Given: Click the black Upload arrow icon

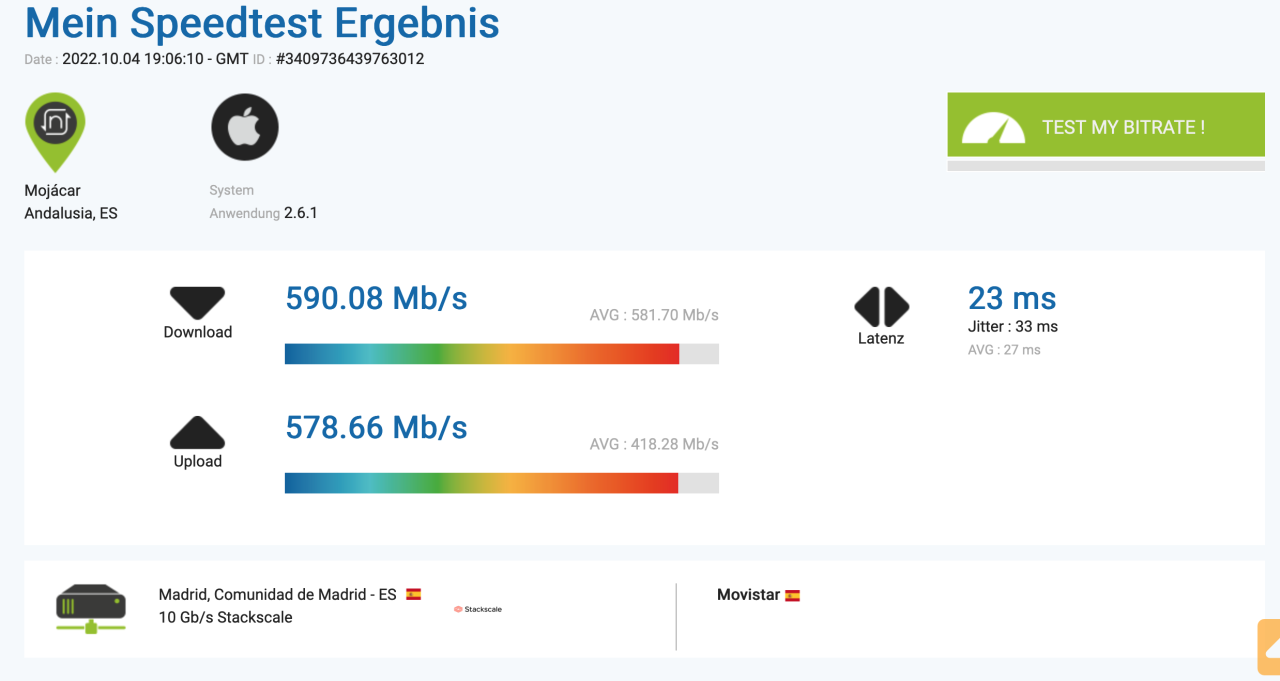Looking at the screenshot, I should 197,433.
